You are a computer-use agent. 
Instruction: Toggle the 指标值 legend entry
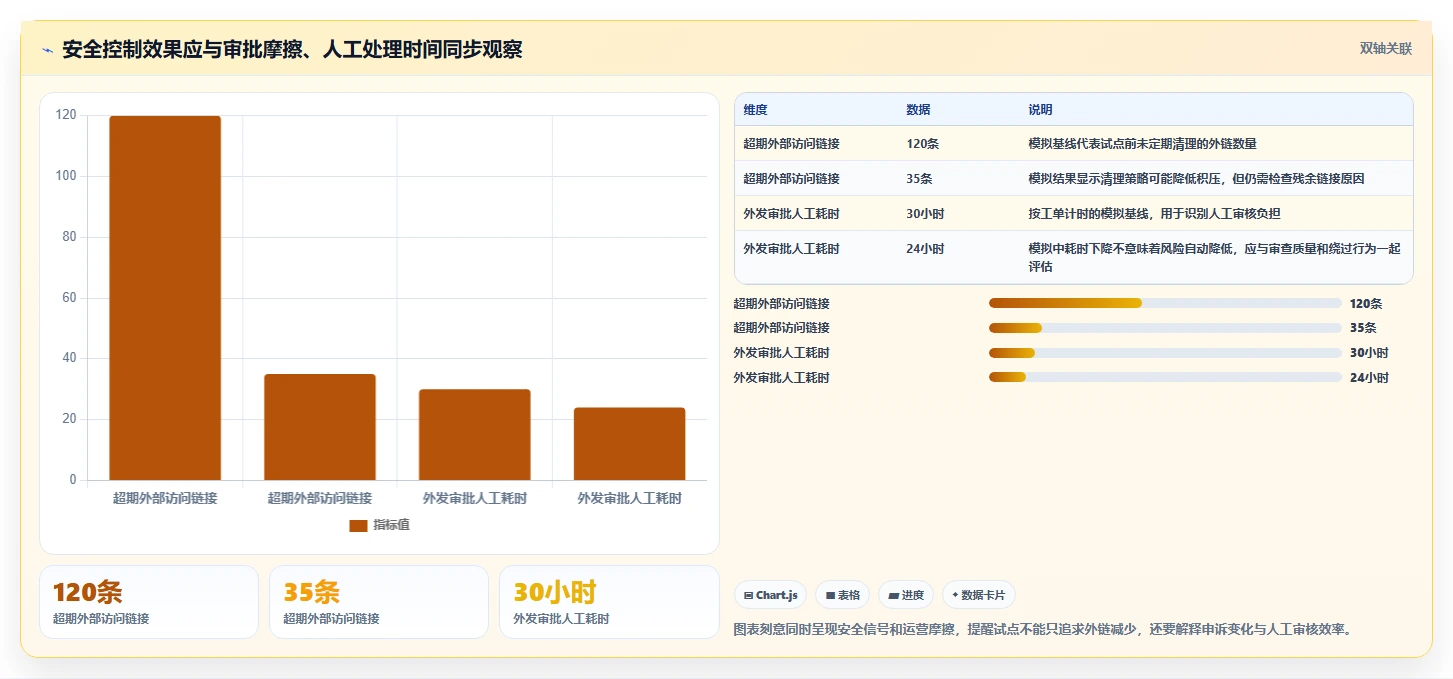(379, 525)
